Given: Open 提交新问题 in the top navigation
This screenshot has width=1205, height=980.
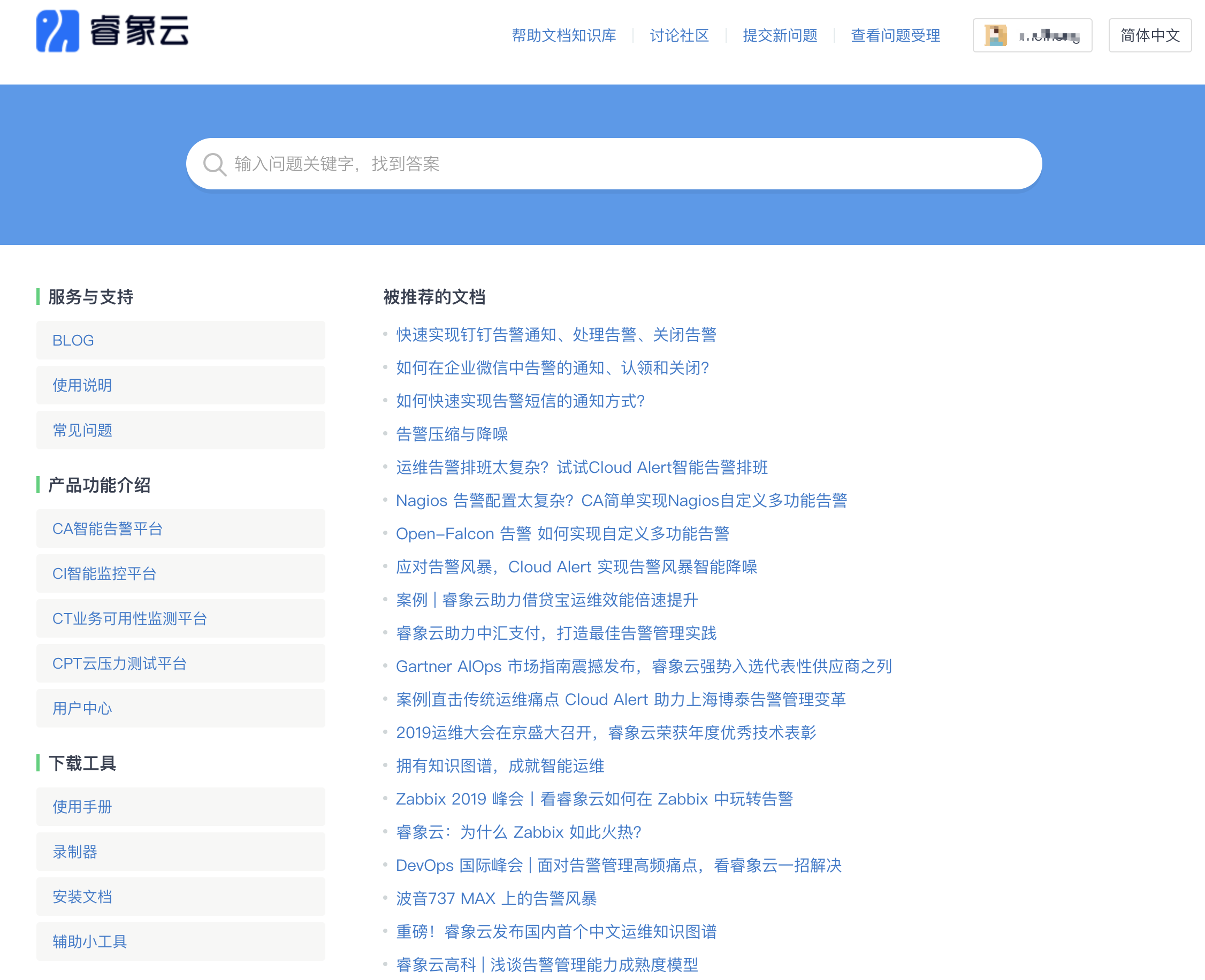Looking at the screenshot, I should pos(780,35).
